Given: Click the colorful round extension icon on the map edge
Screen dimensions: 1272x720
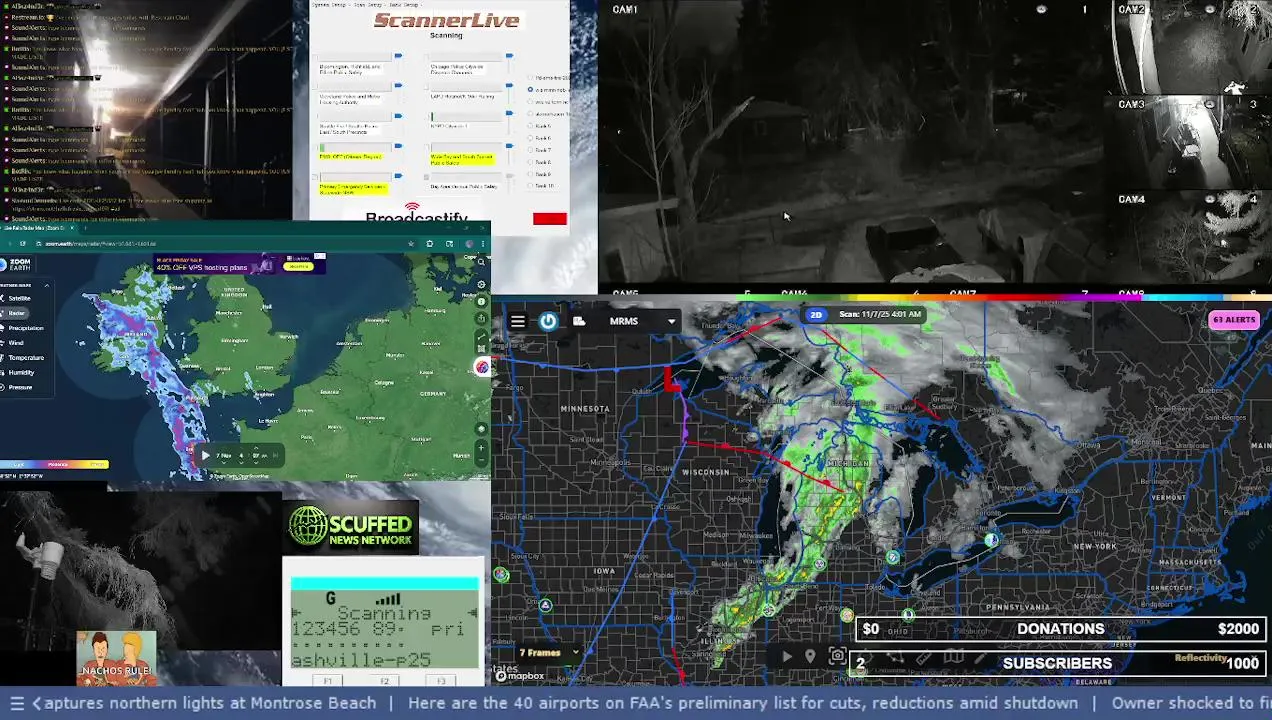Looking at the screenshot, I should [x=482, y=367].
